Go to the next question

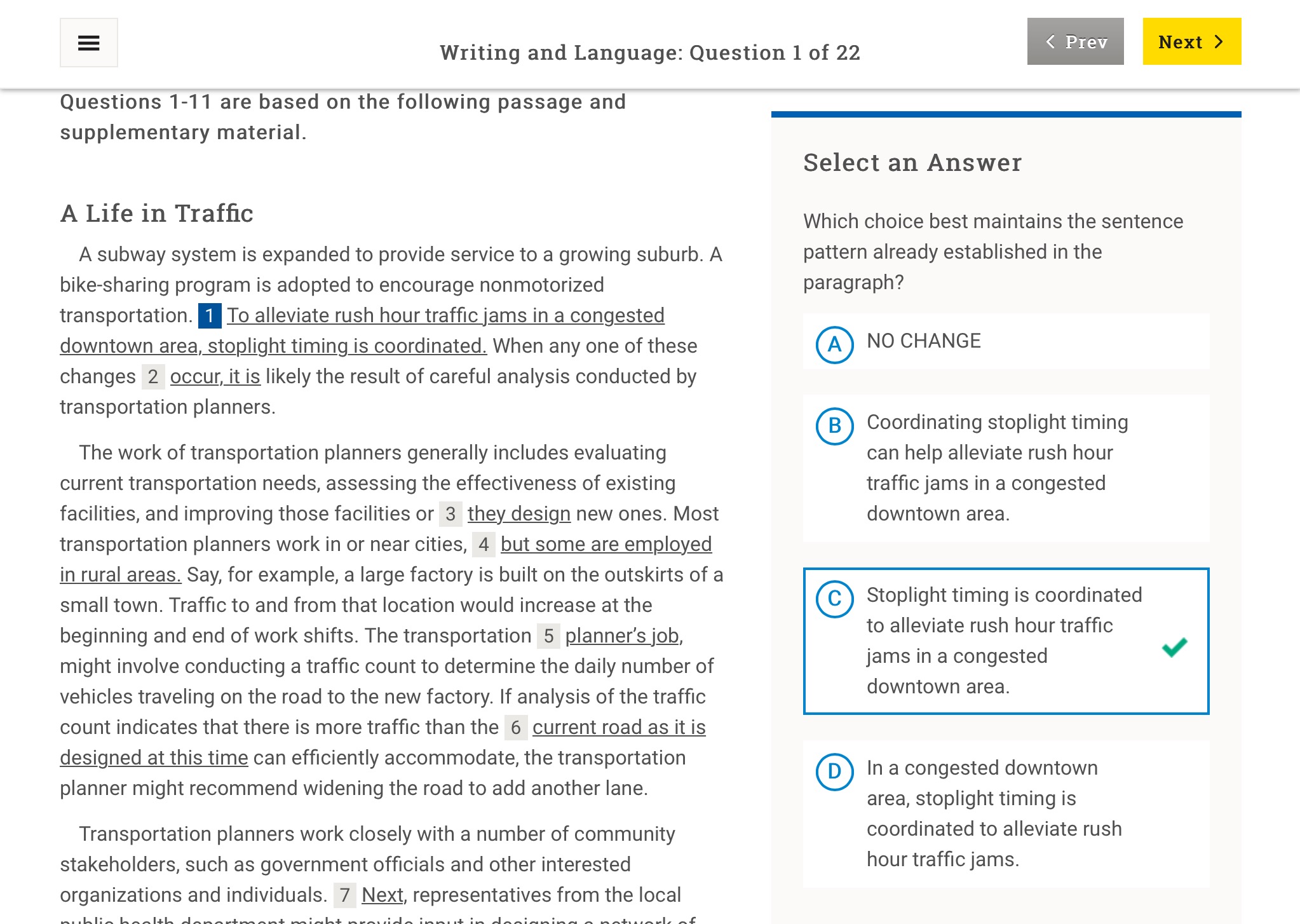tap(1191, 42)
